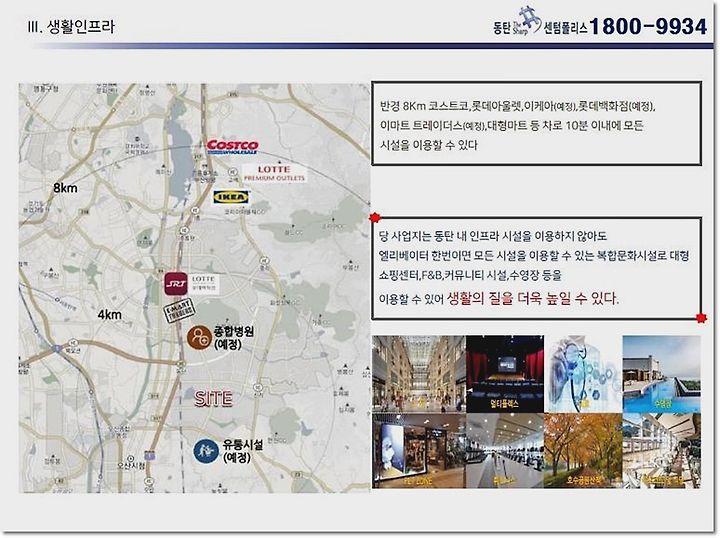Select the Lotte Premium Outlets logo

pos(274,173)
